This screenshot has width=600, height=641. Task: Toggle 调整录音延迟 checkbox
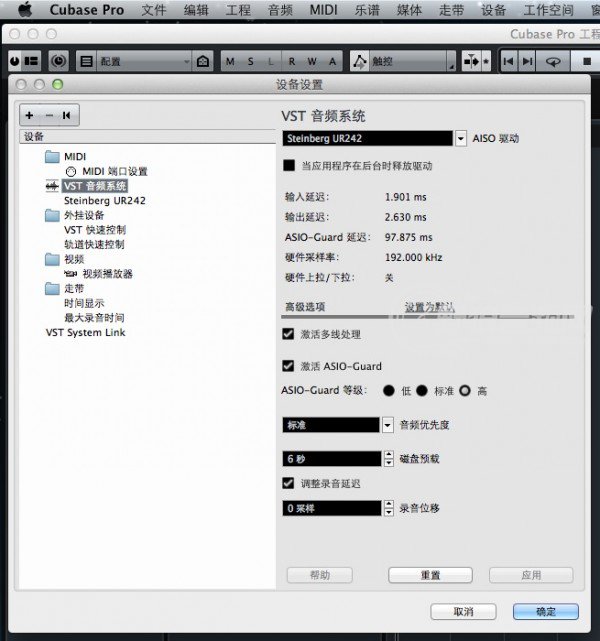(x=288, y=483)
